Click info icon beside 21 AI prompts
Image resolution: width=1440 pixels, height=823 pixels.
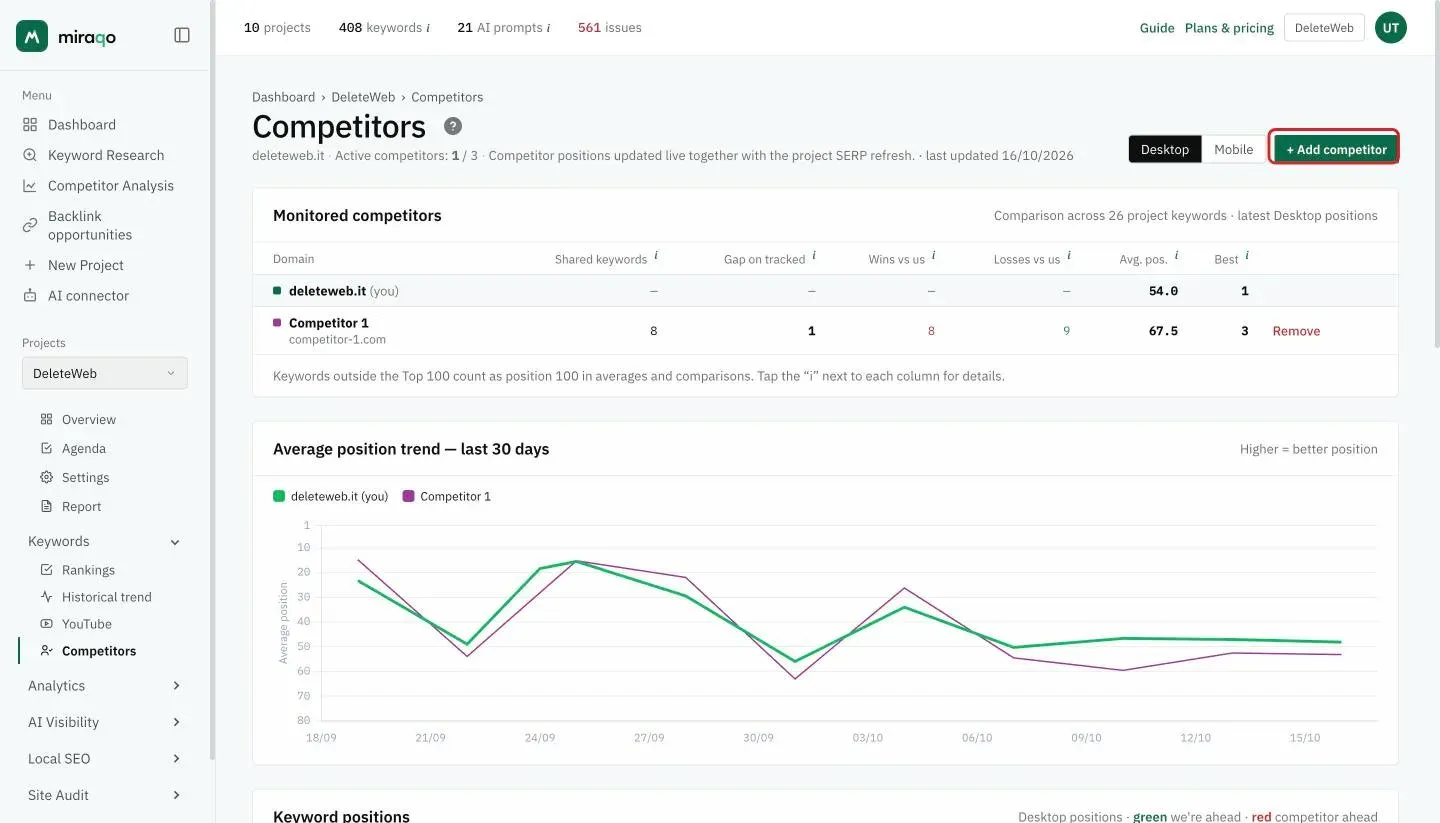point(548,28)
